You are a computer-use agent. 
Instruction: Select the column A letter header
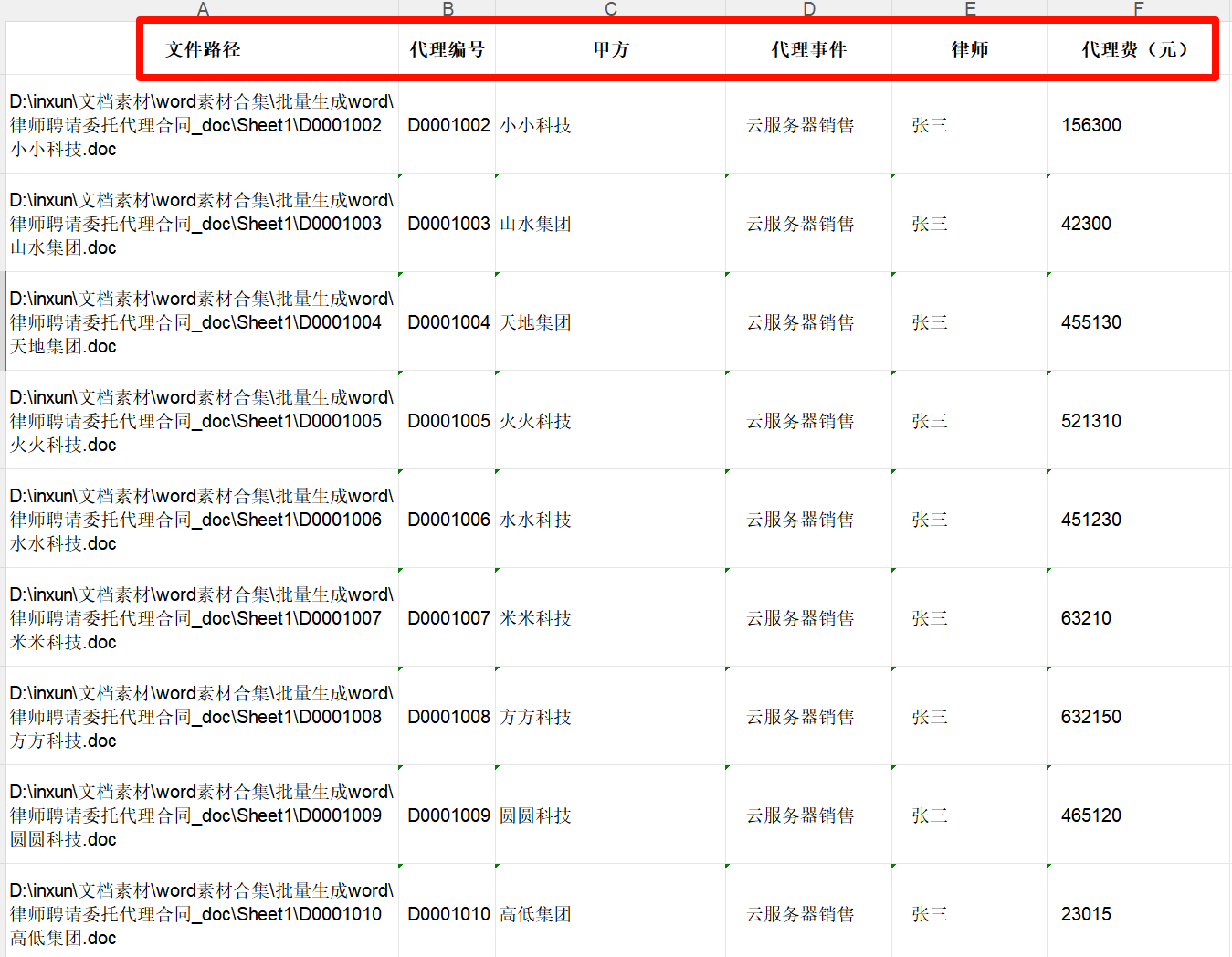pyautogui.click(x=203, y=9)
